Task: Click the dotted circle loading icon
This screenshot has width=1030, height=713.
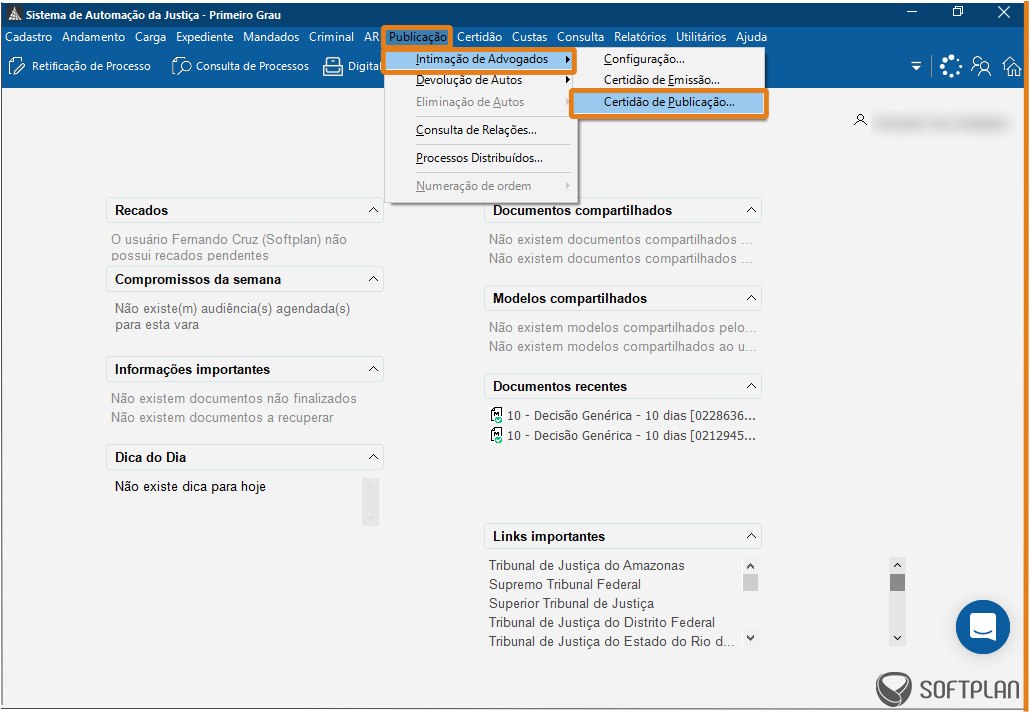Action: tap(950, 66)
